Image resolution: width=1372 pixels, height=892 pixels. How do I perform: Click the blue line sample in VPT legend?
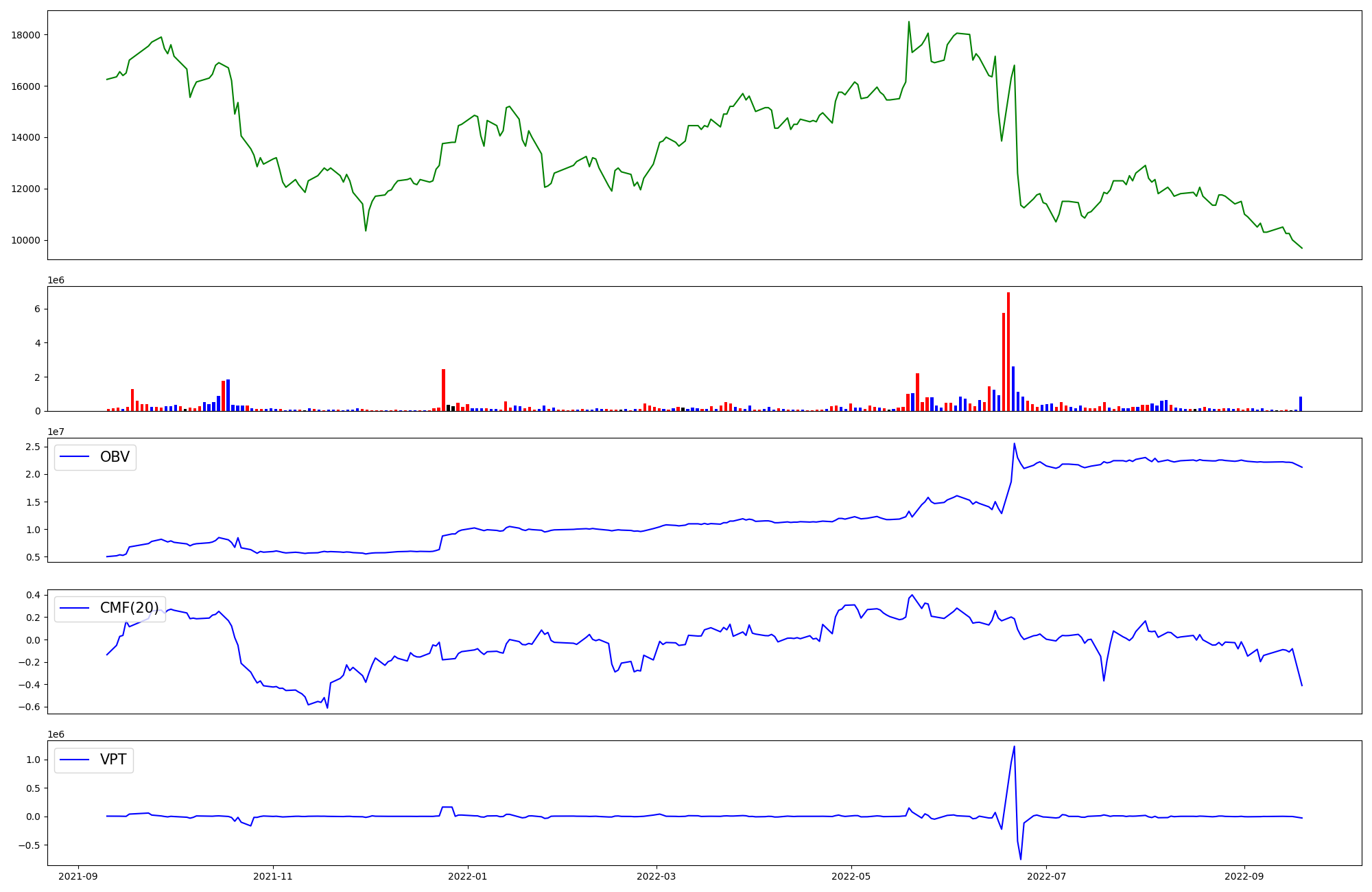click(75, 760)
